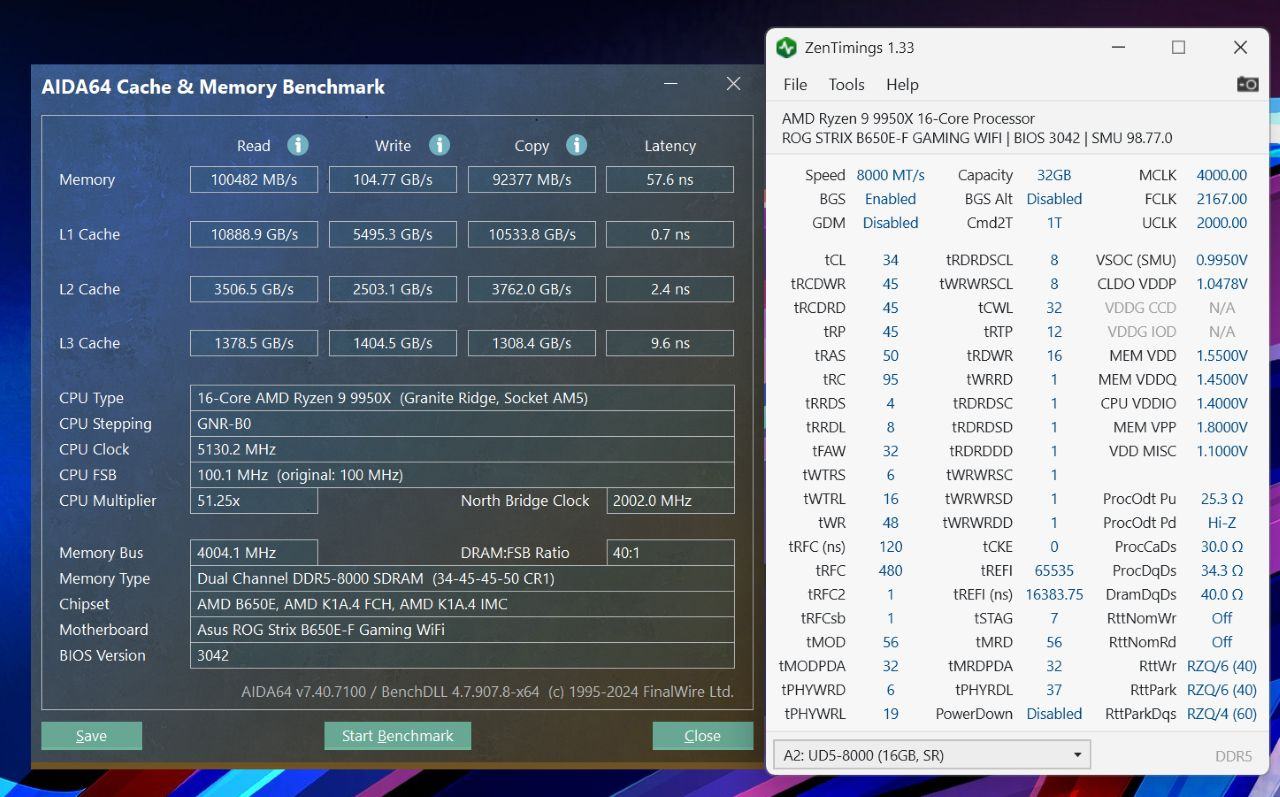The height and width of the screenshot is (797, 1280).
Task: Close the AIDA64 window with the X
Action: point(733,84)
